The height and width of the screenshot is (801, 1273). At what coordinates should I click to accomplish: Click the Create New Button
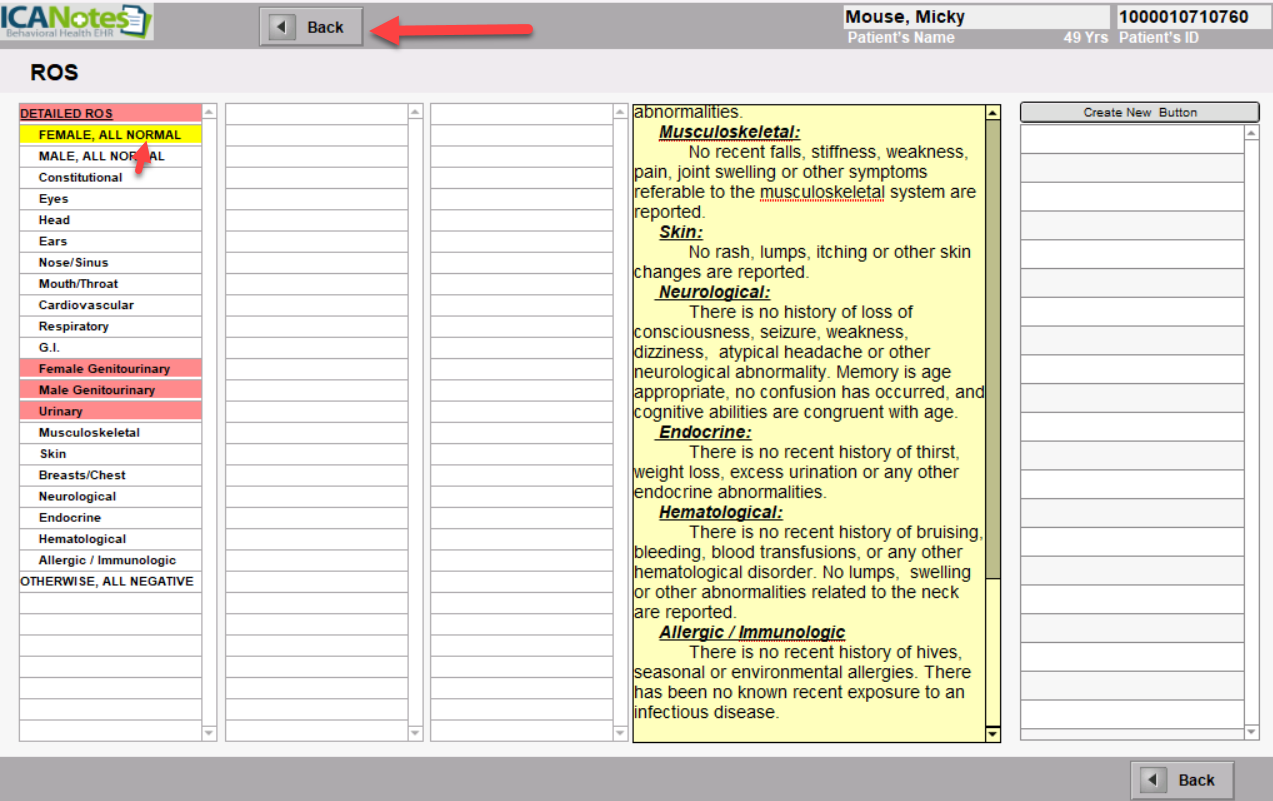[1139, 113]
